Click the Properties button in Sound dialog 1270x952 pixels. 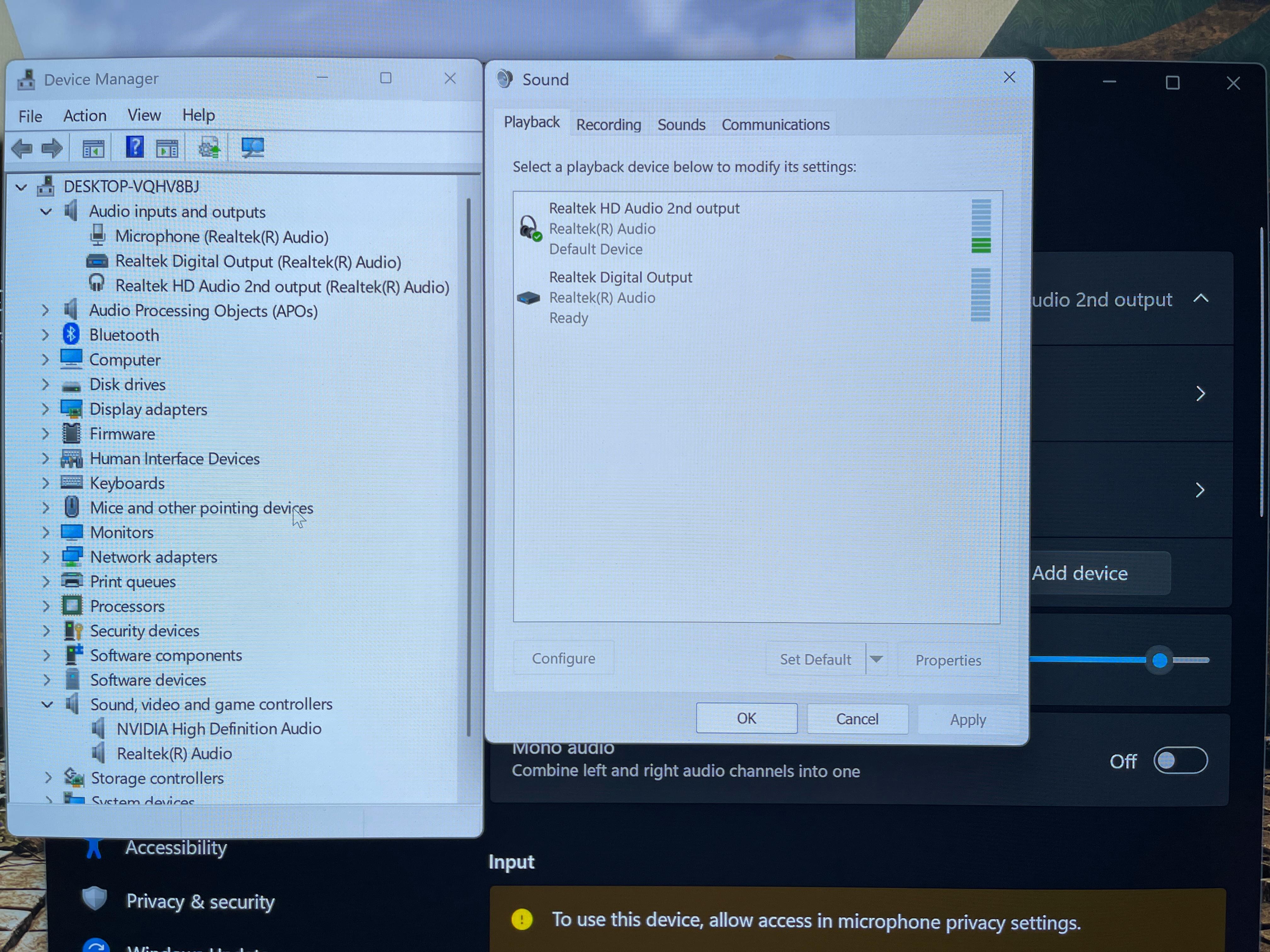pyautogui.click(x=948, y=660)
